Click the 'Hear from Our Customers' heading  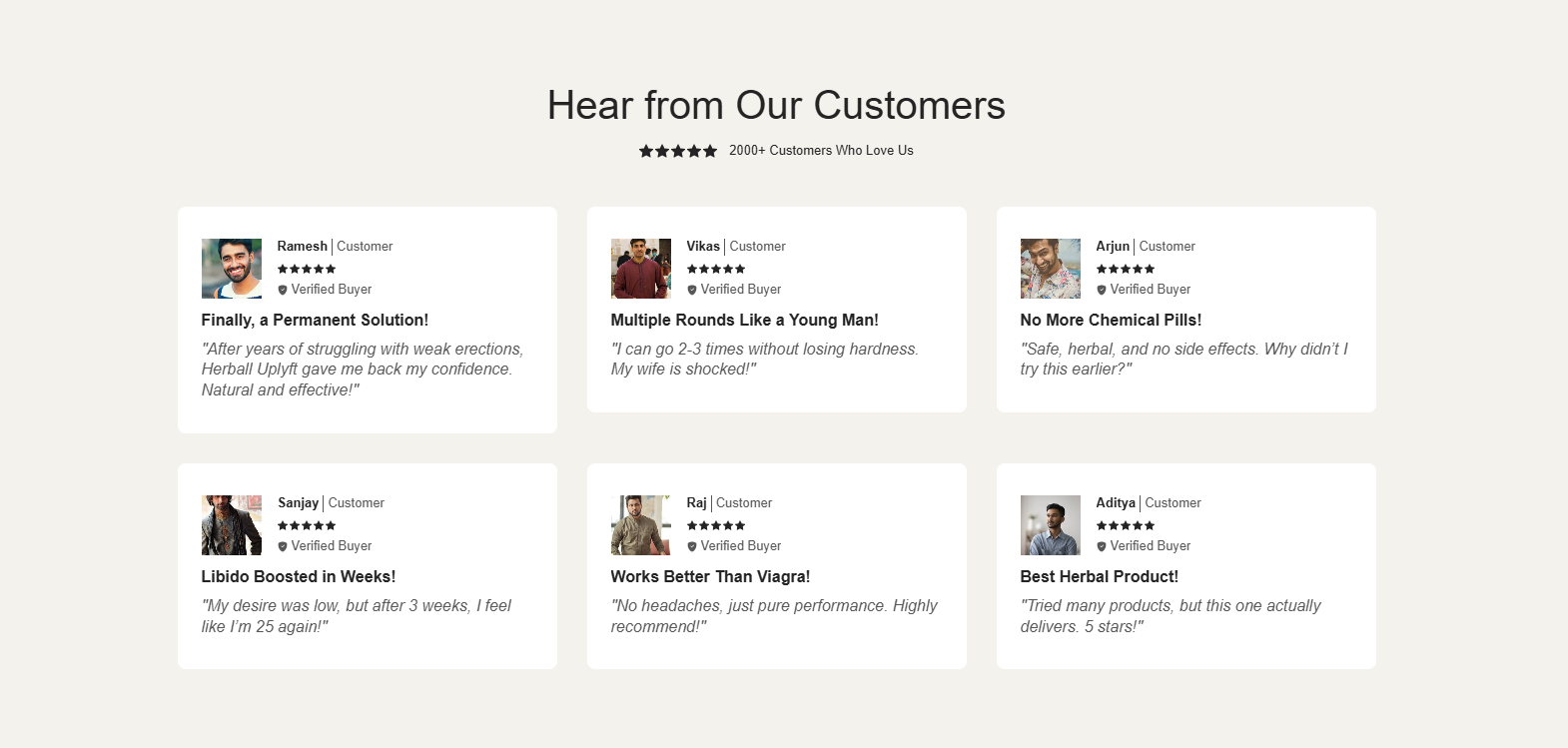[x=776, y=105]
